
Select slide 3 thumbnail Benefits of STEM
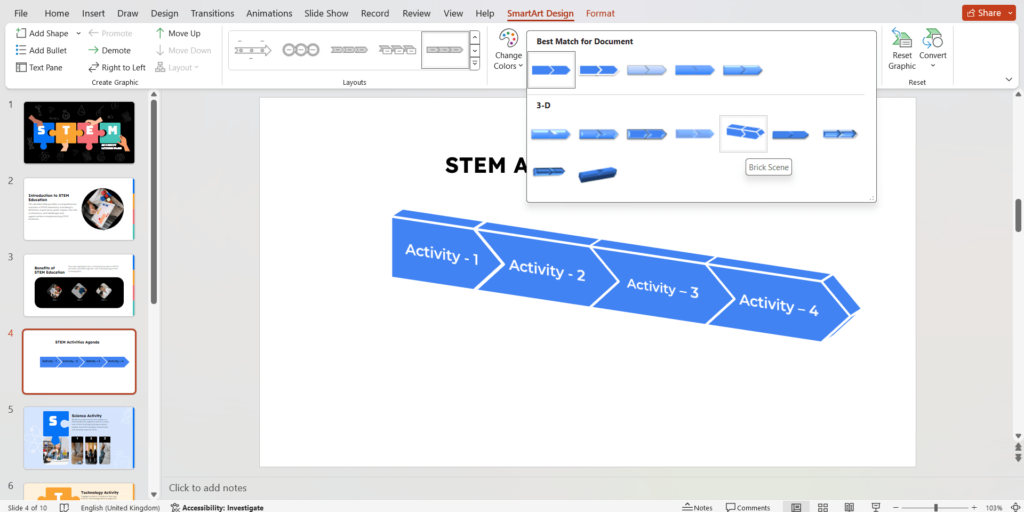pyautogui.click(x=79, y=285)
